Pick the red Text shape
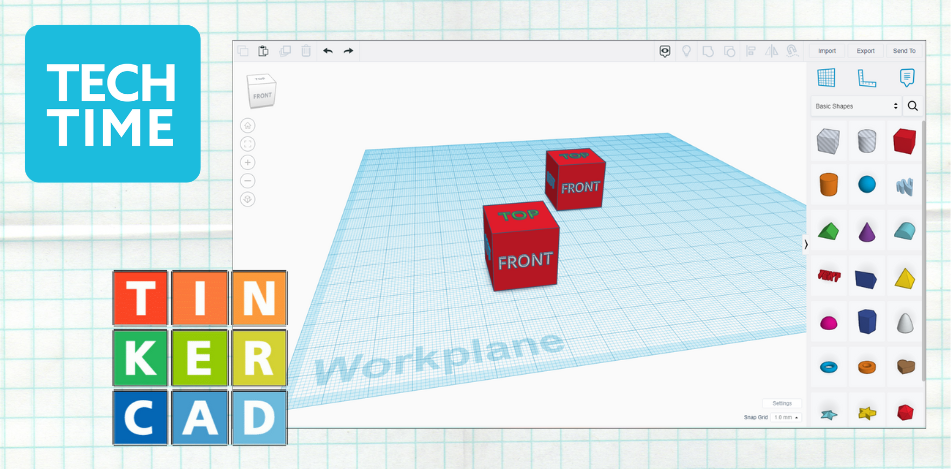Screen dimensions: 951x469 tap(828, 276)
